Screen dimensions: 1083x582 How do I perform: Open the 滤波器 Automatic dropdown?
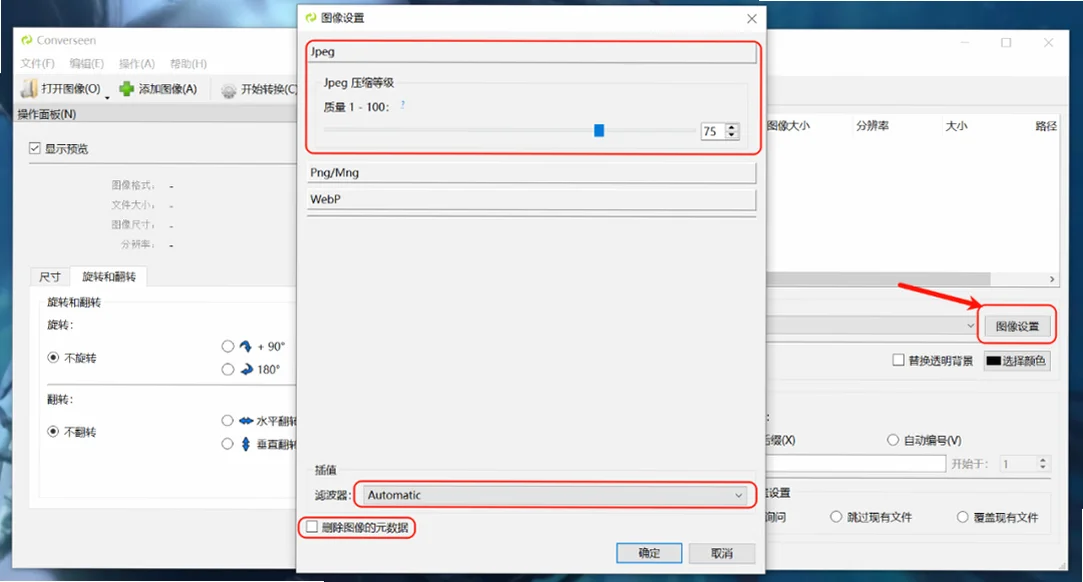pyautogui.click(x=555, y=495)
